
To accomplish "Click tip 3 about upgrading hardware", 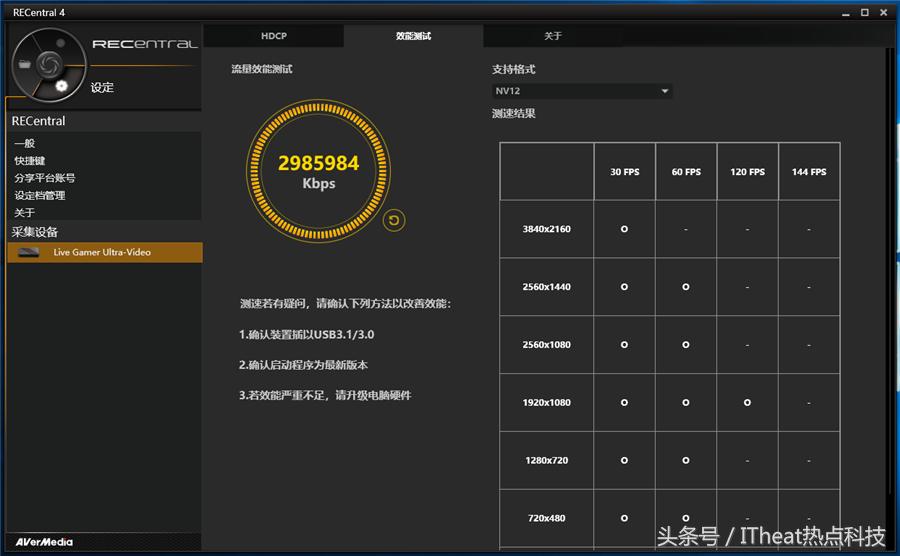I will [x=325, y=395].
